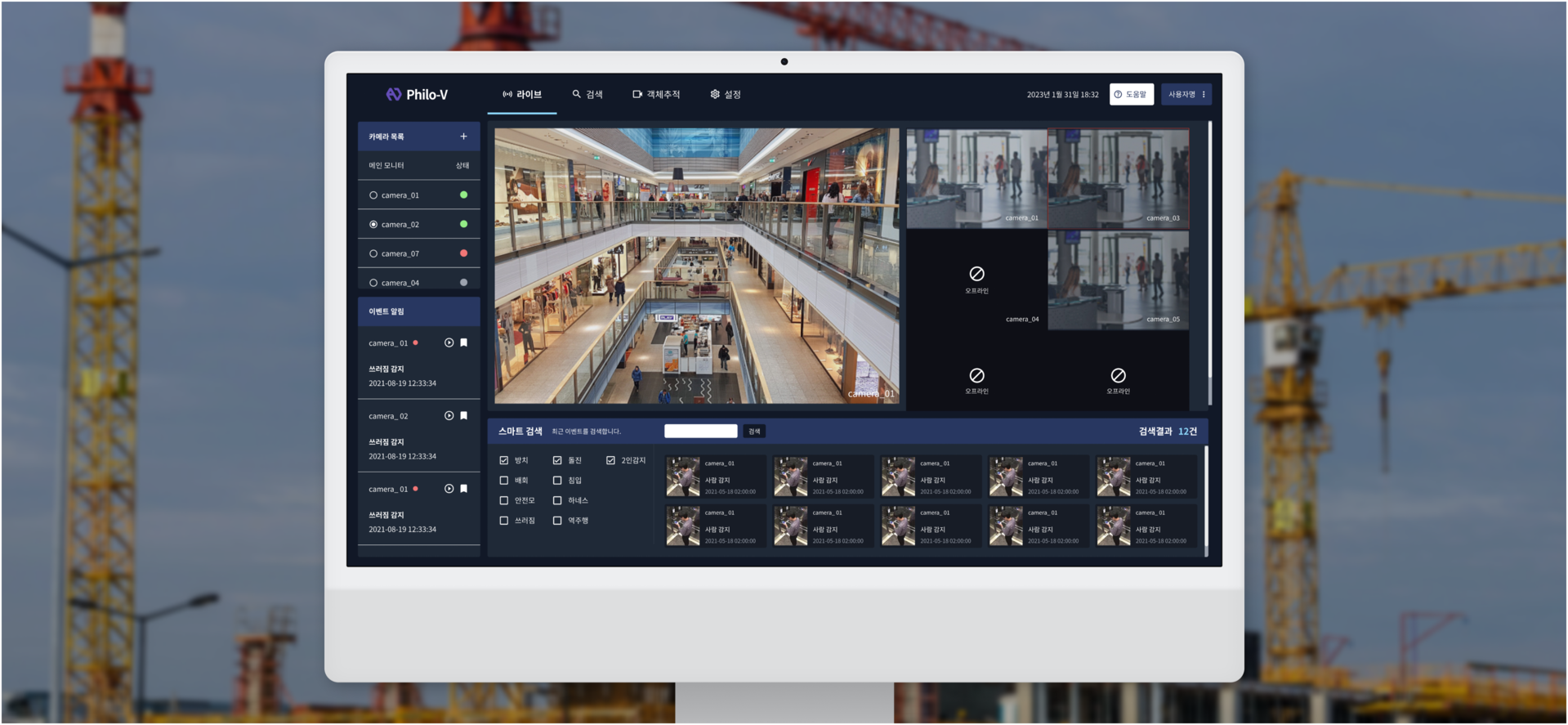Click the large main mall camera view
The width and height of the screenshot is (1568, 725).
[696, 265]
